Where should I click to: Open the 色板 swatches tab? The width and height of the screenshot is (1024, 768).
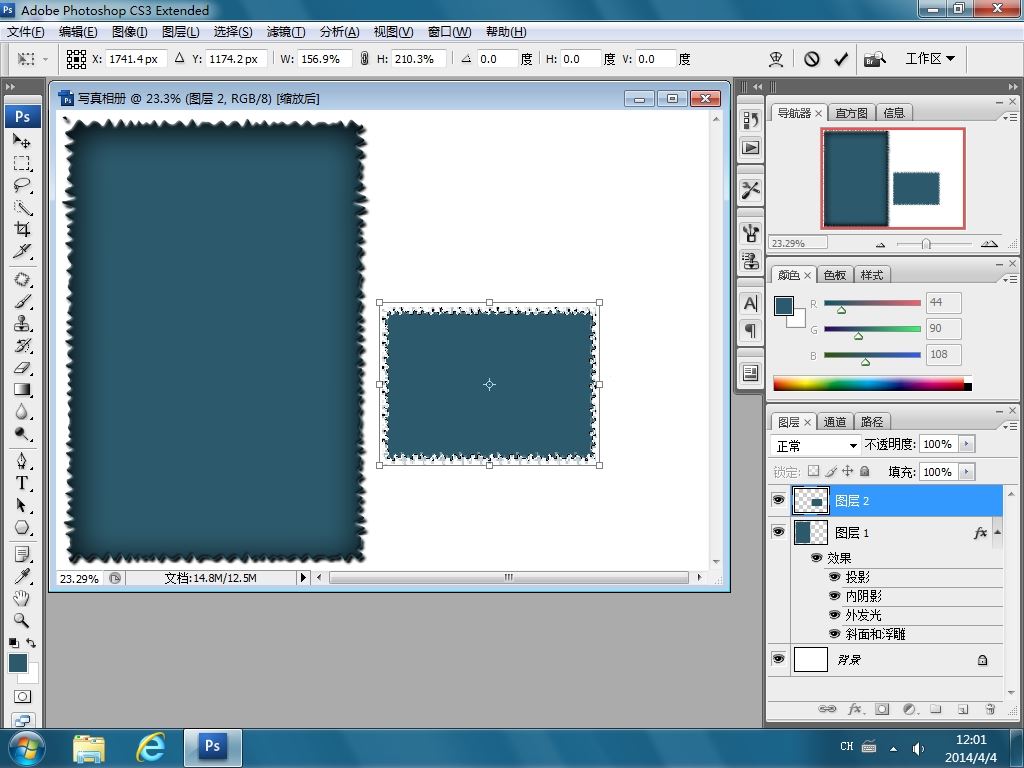point(834,275)
